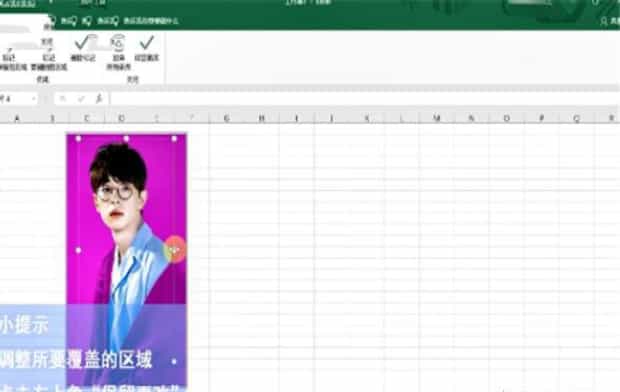Click top-right corner handle of selection box
This screenshot has width=620, height=392.
174,139
